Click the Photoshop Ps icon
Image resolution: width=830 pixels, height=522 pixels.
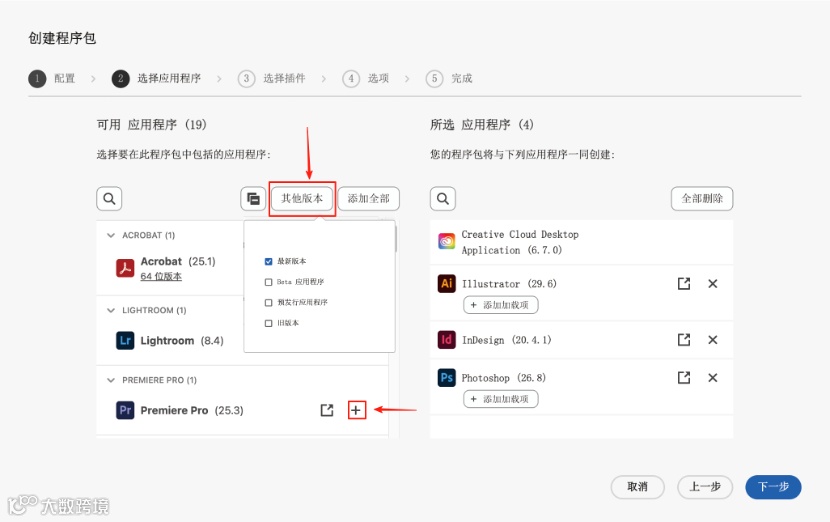coord(446,377)
